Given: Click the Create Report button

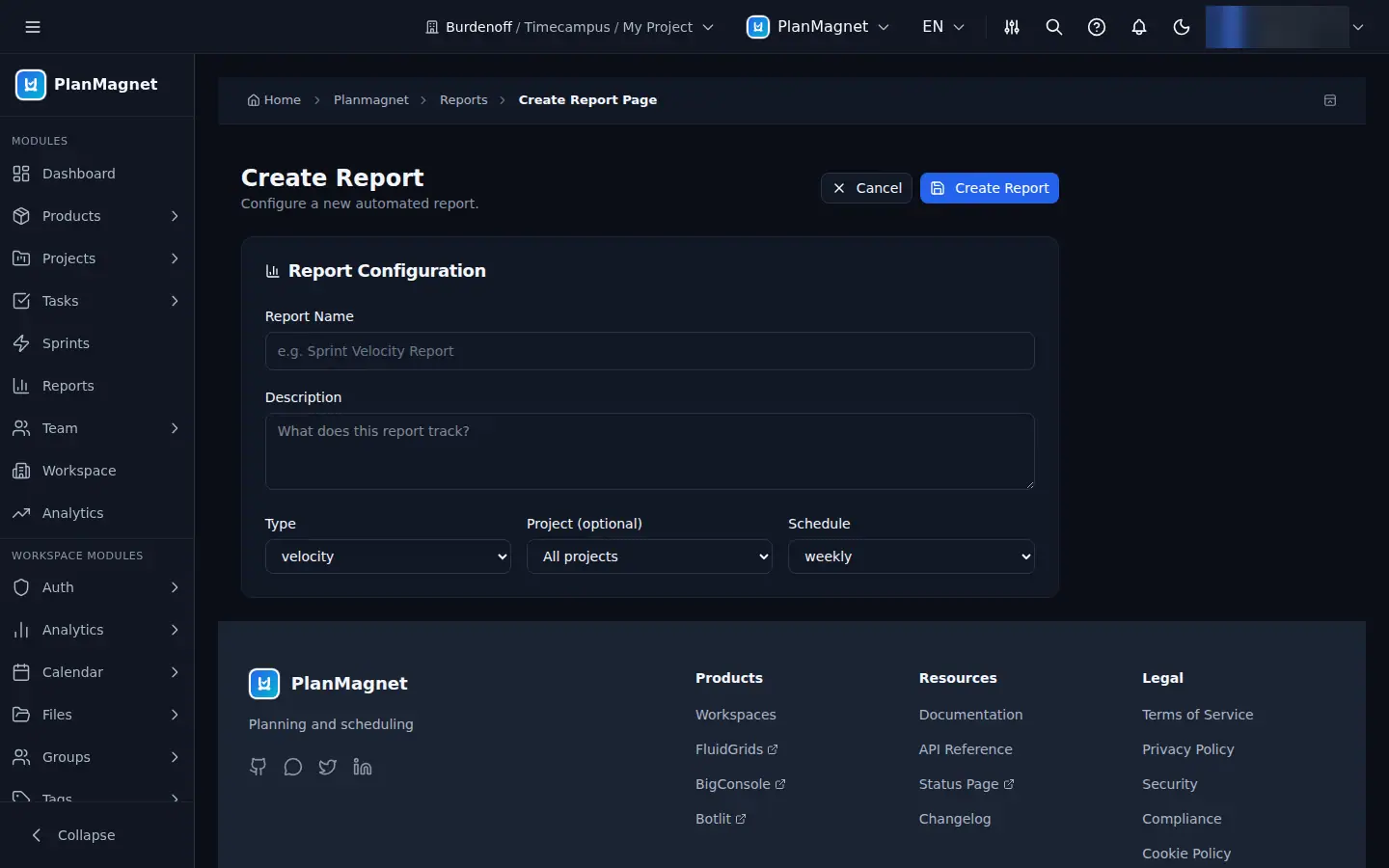Looking at the screenshot, I should pos(990,188).
